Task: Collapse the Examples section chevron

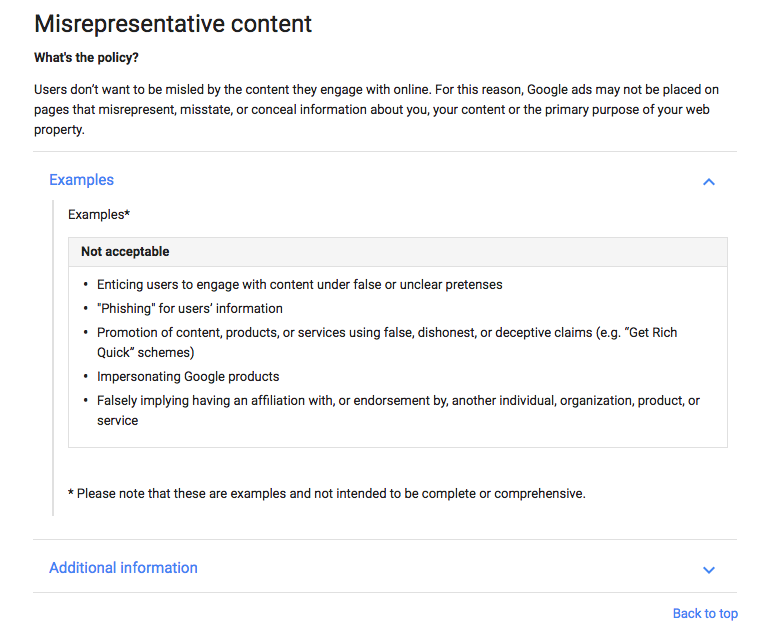Action: (709, 182)
